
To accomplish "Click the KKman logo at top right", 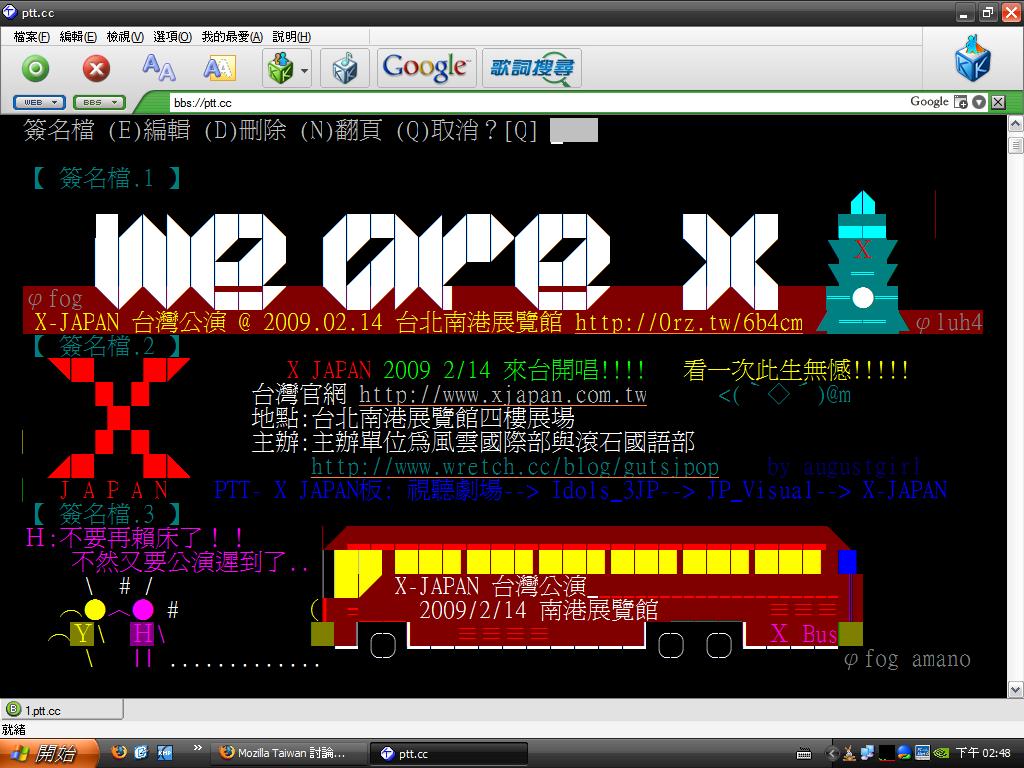I will click(x=972, y=59).
